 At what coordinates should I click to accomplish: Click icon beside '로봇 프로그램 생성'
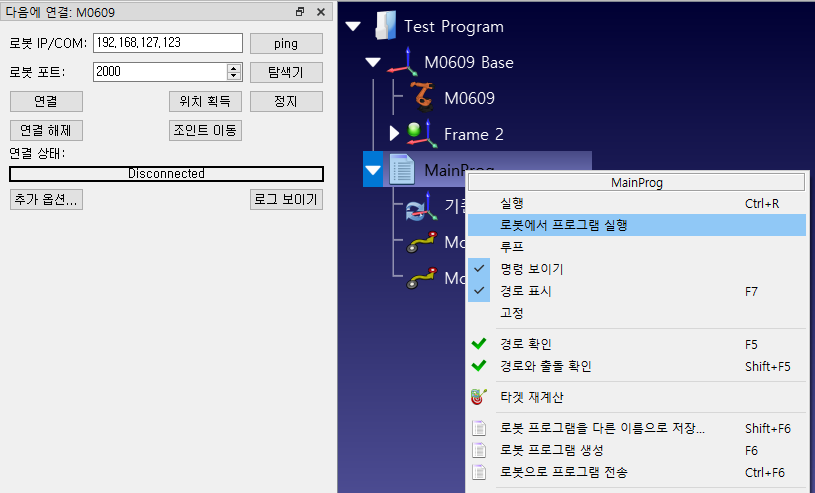coord(479,450)
